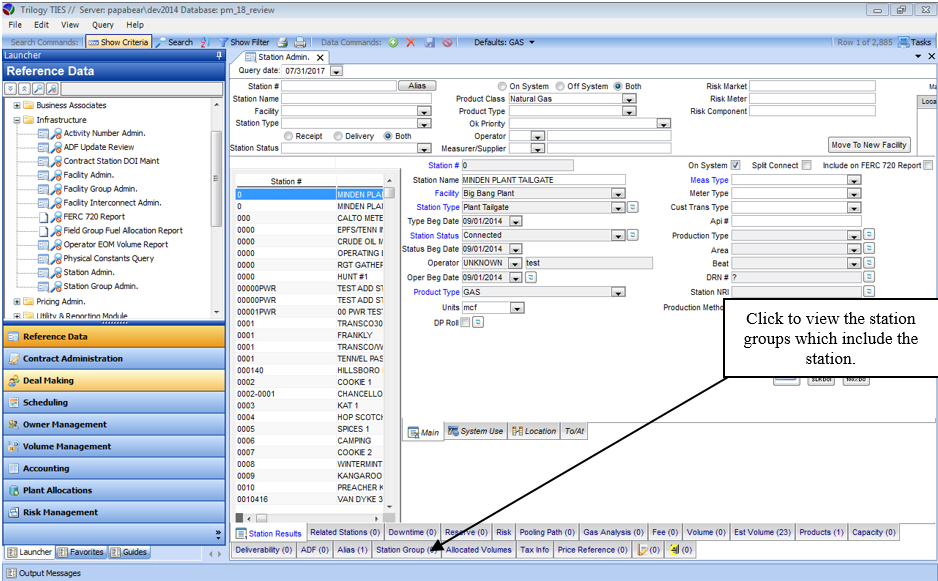Image resolution: width=938 pixels, height=581 pixels.
Task: Enable the Split Connect checkbox
Action: pyautogui.click(x=806, y=165)
